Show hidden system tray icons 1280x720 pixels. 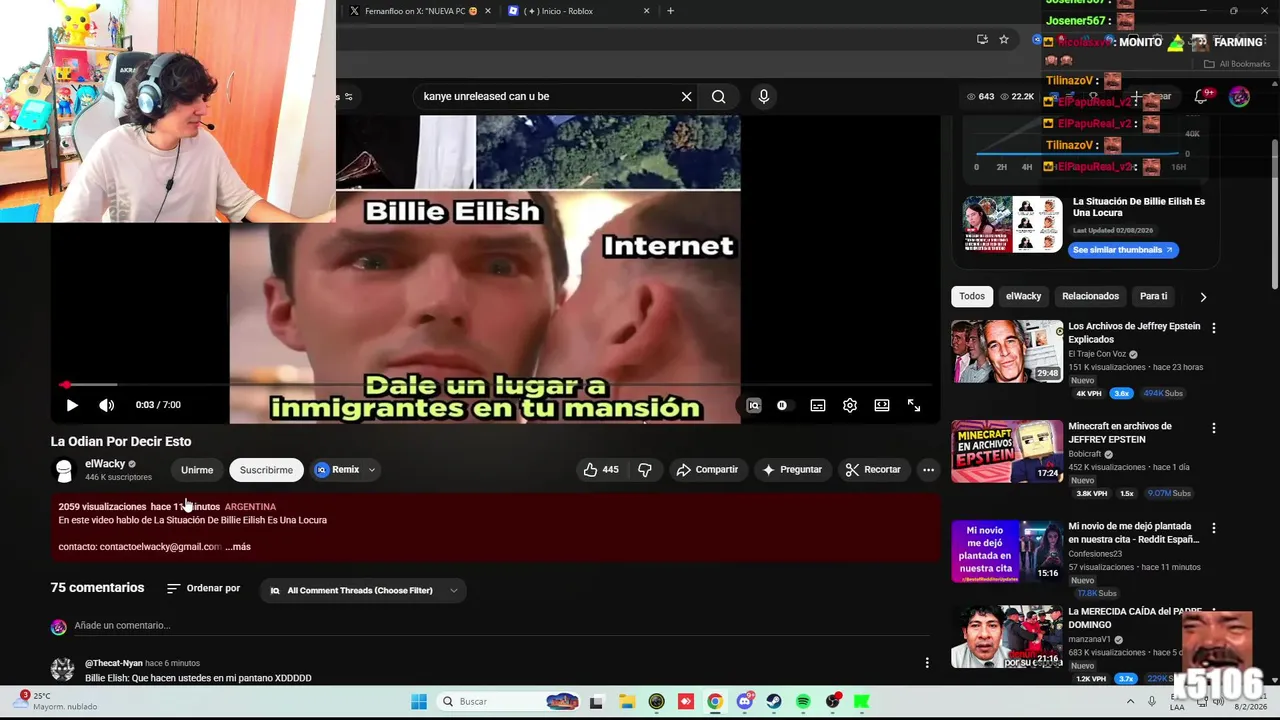pyautogui.click(x=1130, y=701)
